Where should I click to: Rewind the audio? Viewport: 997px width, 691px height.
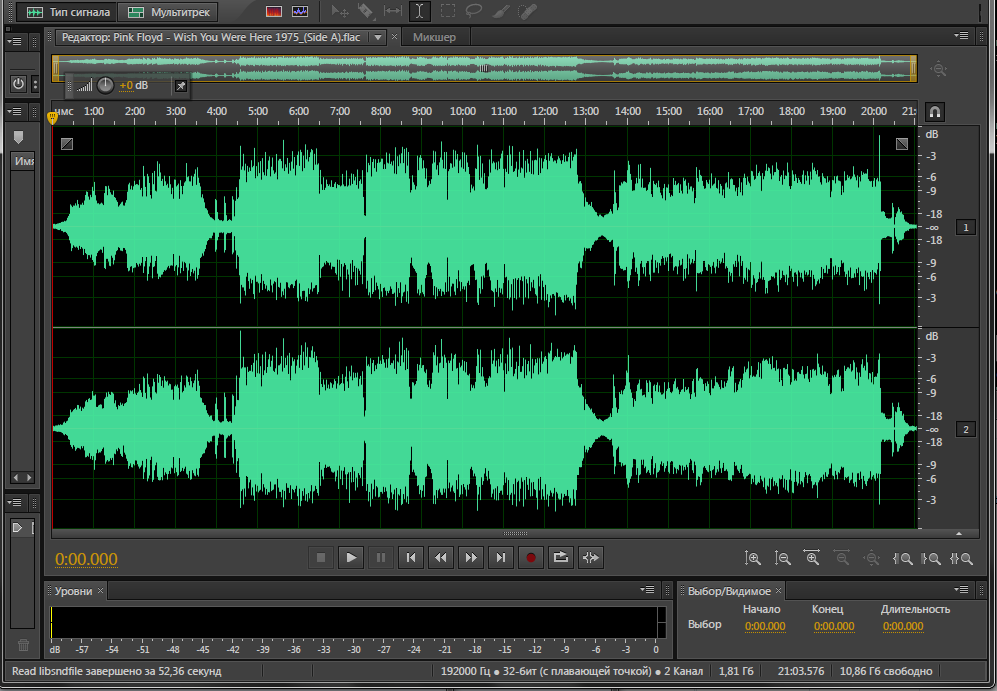pyautogui.click(x=441, y=558)
